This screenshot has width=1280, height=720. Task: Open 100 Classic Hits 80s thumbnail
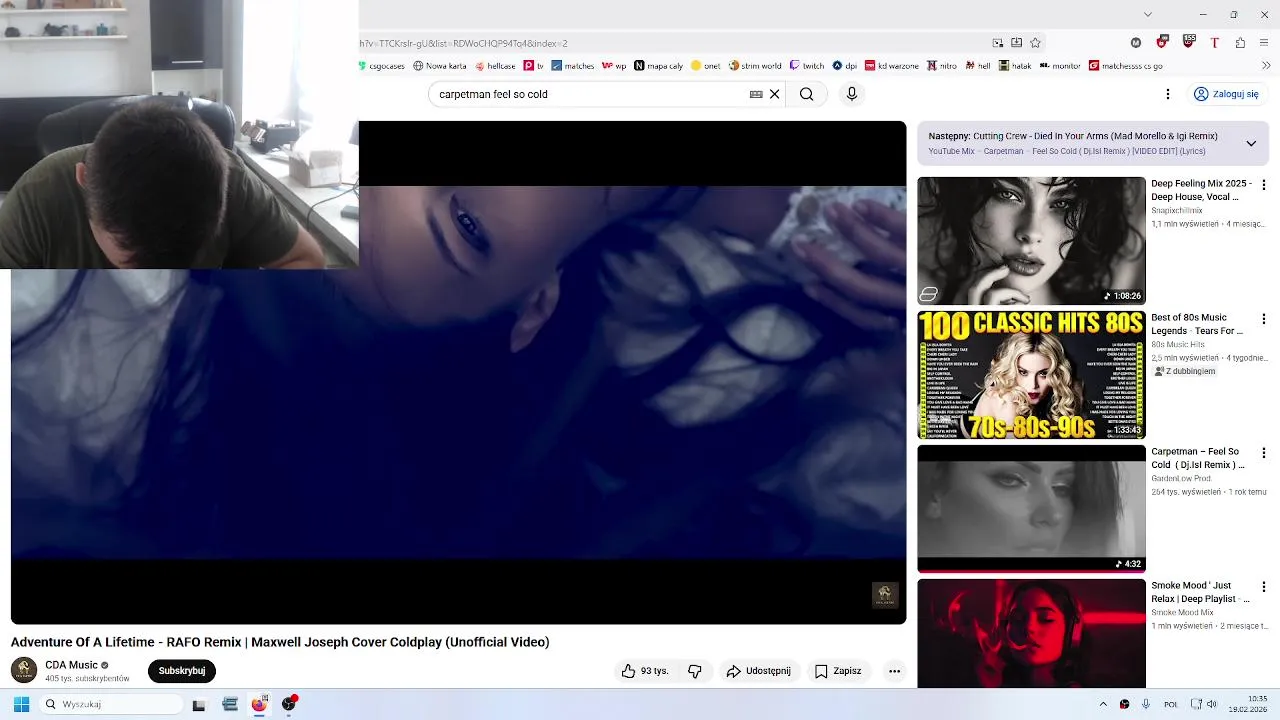[x=1031, y=375]
